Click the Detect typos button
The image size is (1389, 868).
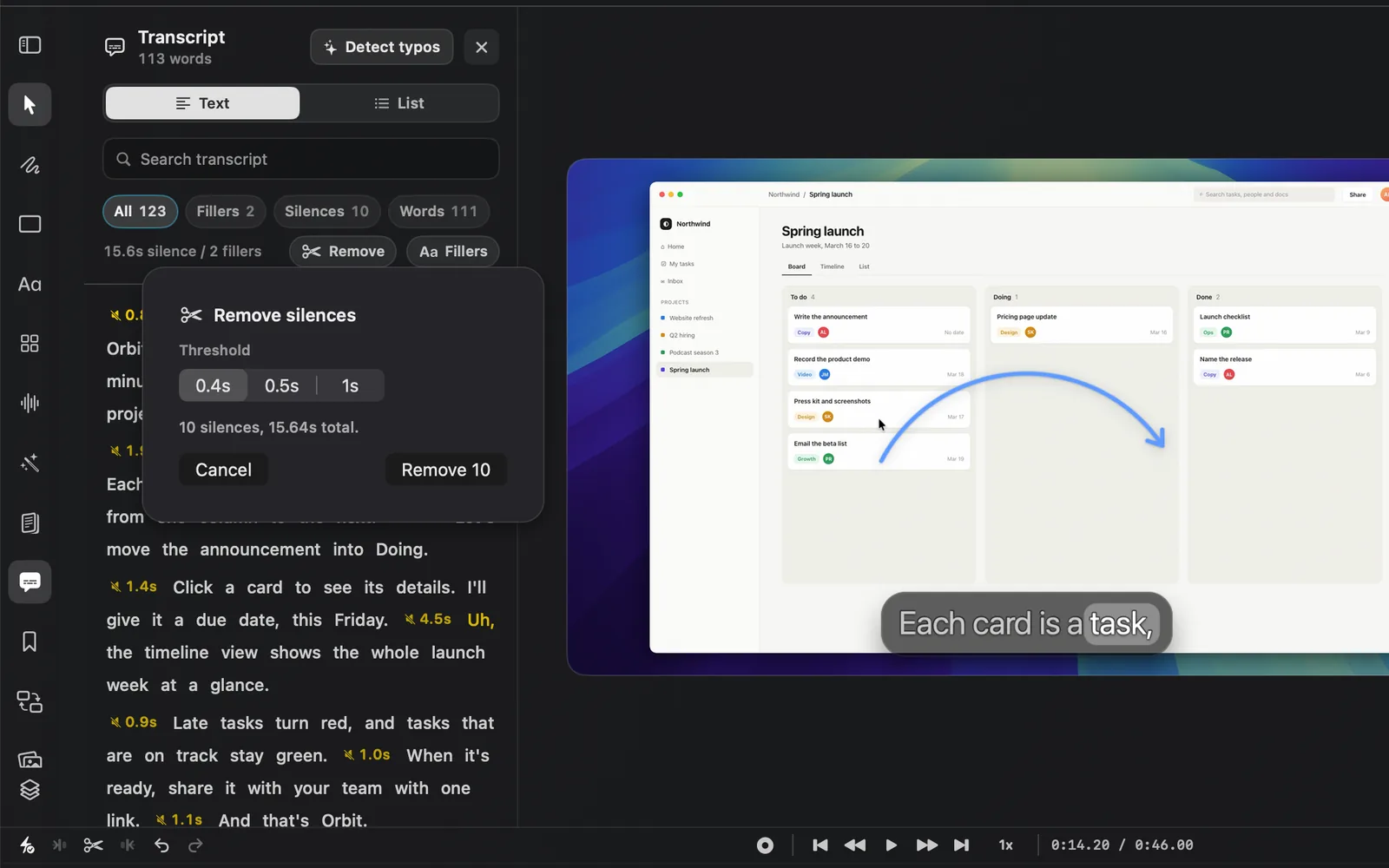(x=382, y=47)
